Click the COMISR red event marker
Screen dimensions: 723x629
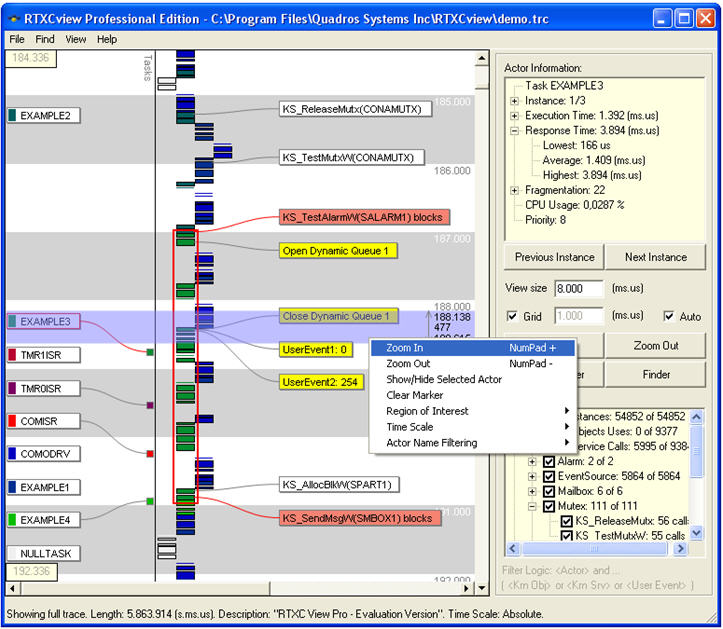pyautogui.click(x=150, y=454)
